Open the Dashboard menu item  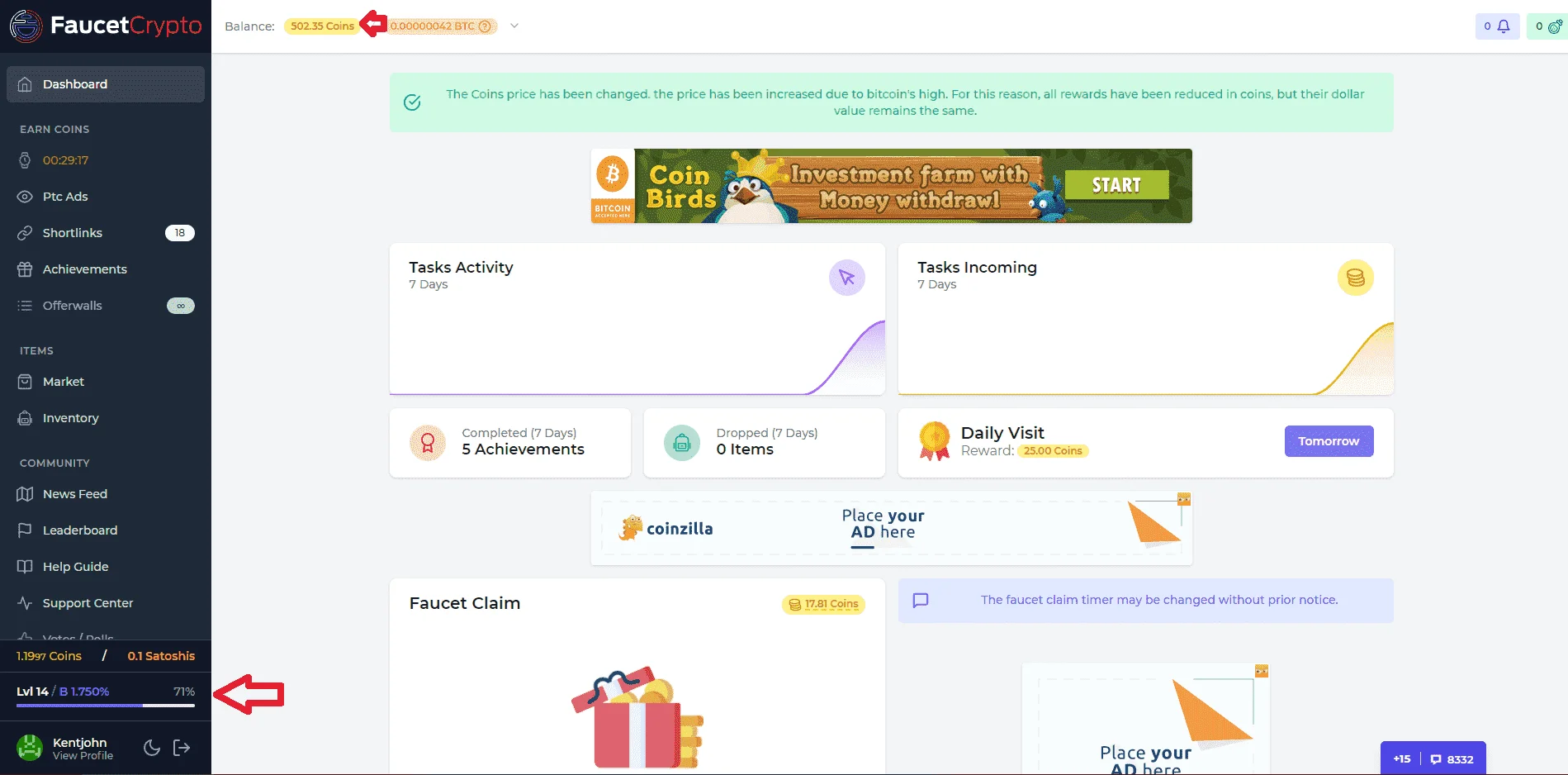[106, 84]
